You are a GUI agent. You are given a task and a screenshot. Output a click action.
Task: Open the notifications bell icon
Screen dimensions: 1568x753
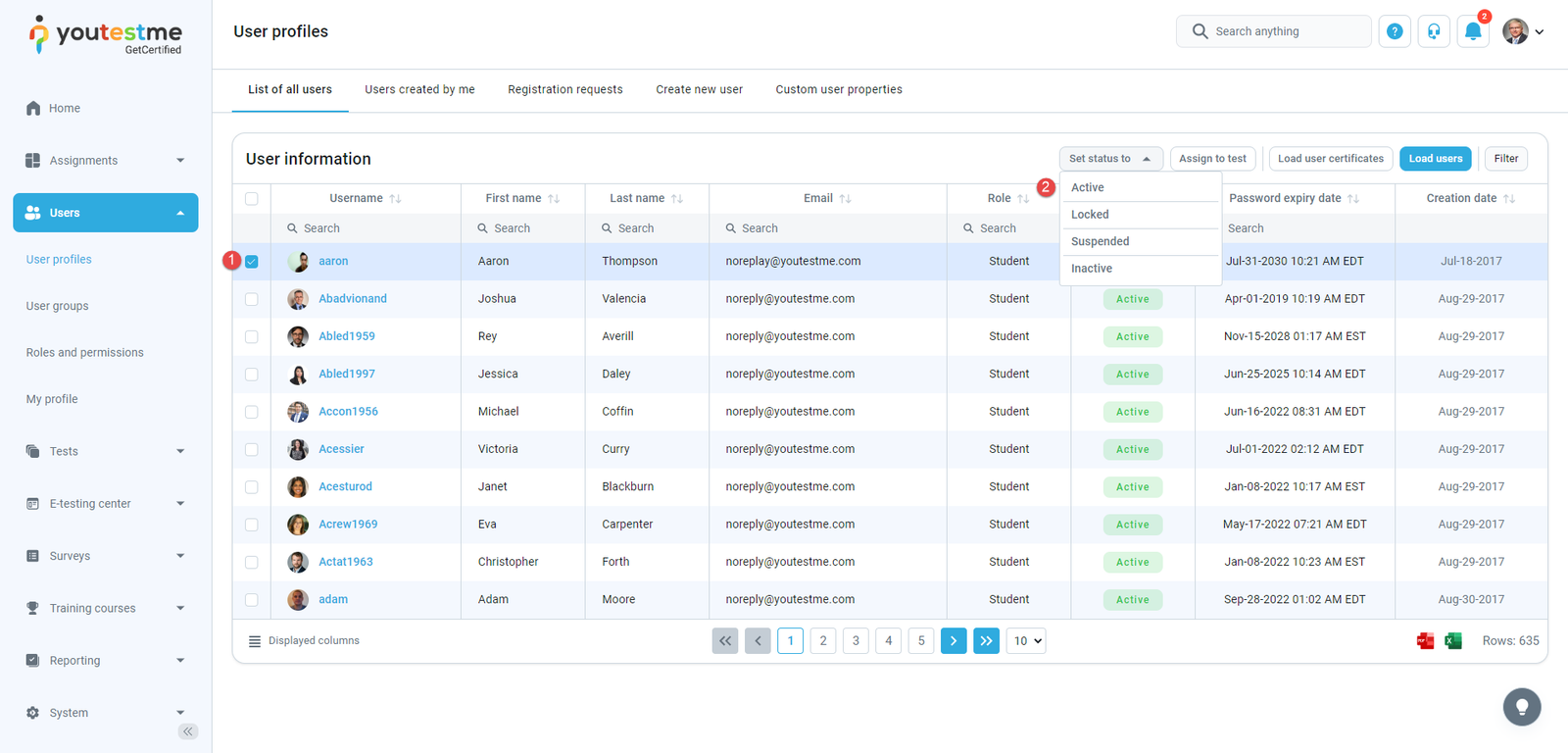[x=1472, y=31]
